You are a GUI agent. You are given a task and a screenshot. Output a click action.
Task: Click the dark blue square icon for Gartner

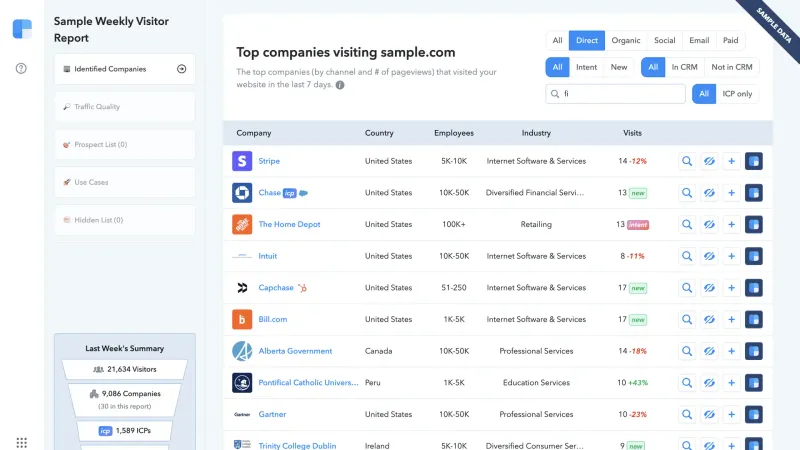pos(754,414)
